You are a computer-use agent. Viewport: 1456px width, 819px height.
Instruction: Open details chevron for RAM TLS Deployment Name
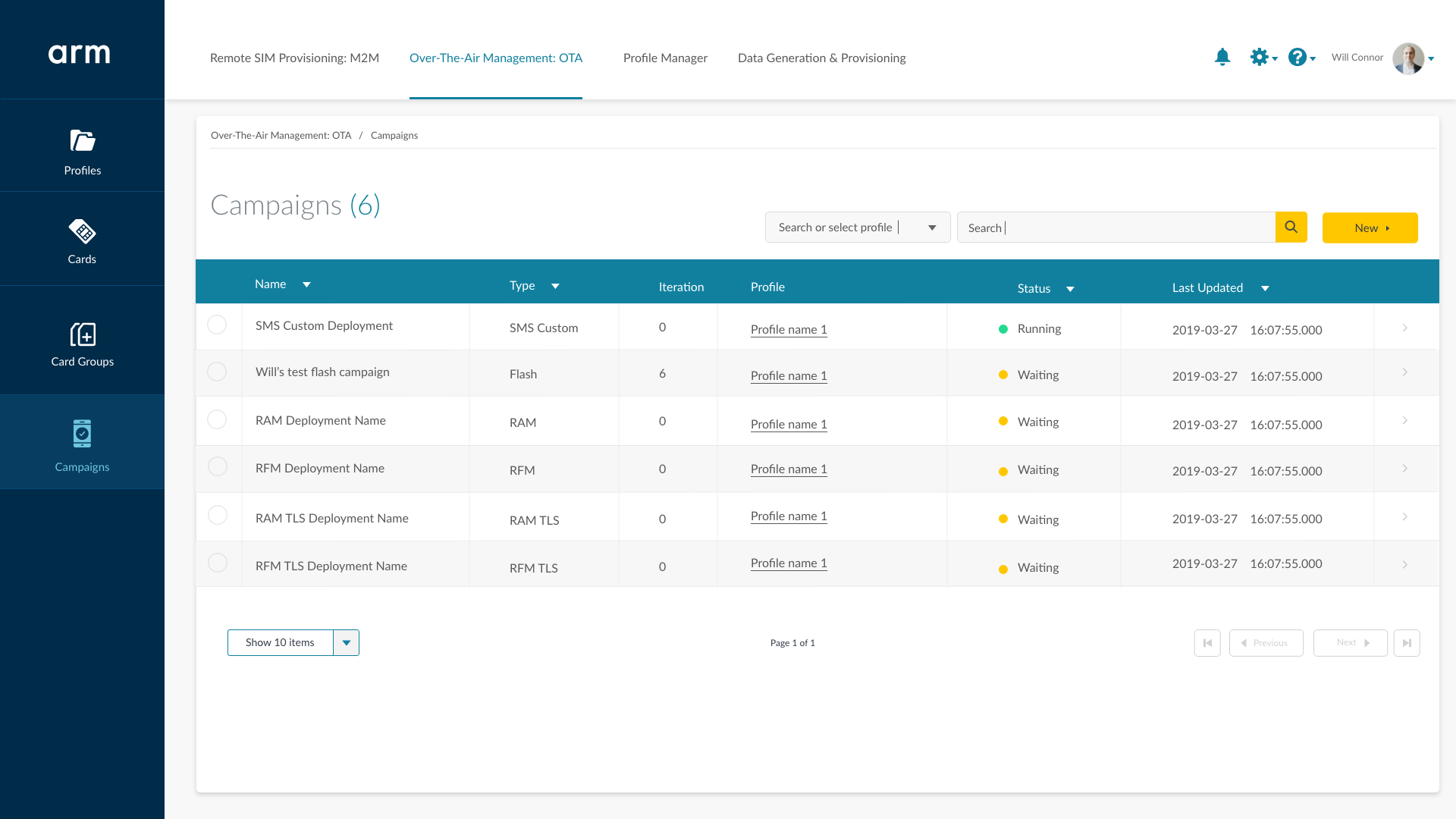(x=1405, y=517)
